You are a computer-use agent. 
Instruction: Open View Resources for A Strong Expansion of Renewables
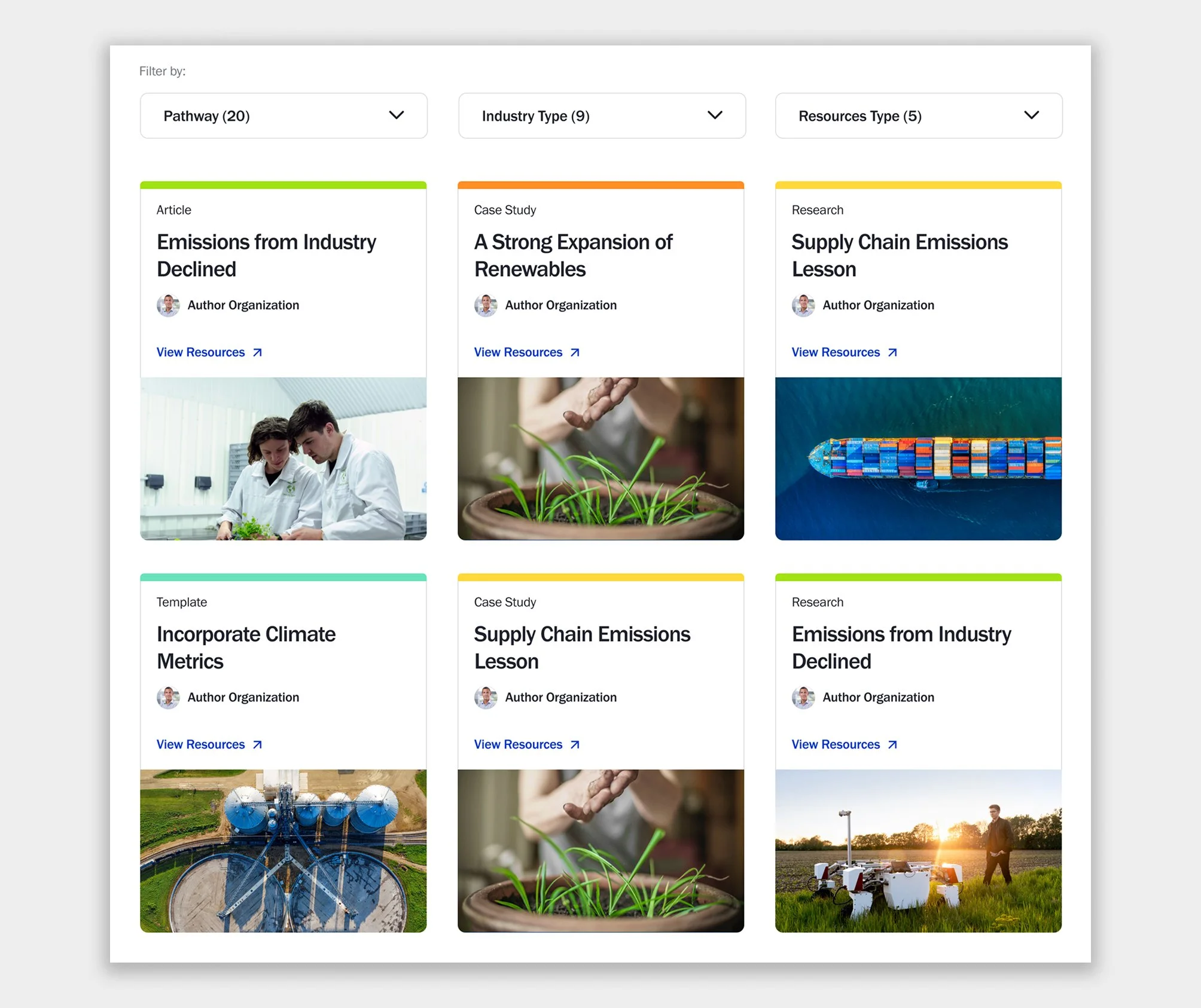tap(518, 353)
